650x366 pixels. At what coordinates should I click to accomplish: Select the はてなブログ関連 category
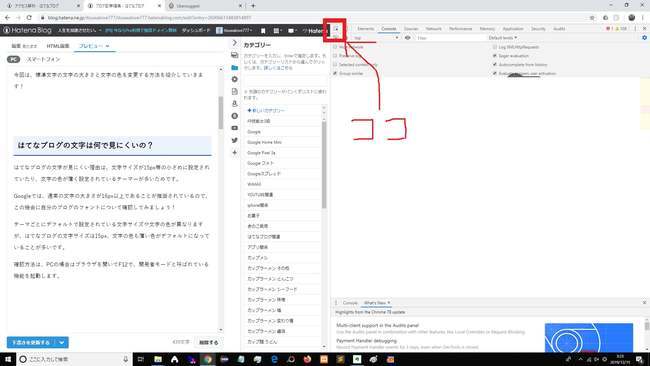[x=264, y=237]
